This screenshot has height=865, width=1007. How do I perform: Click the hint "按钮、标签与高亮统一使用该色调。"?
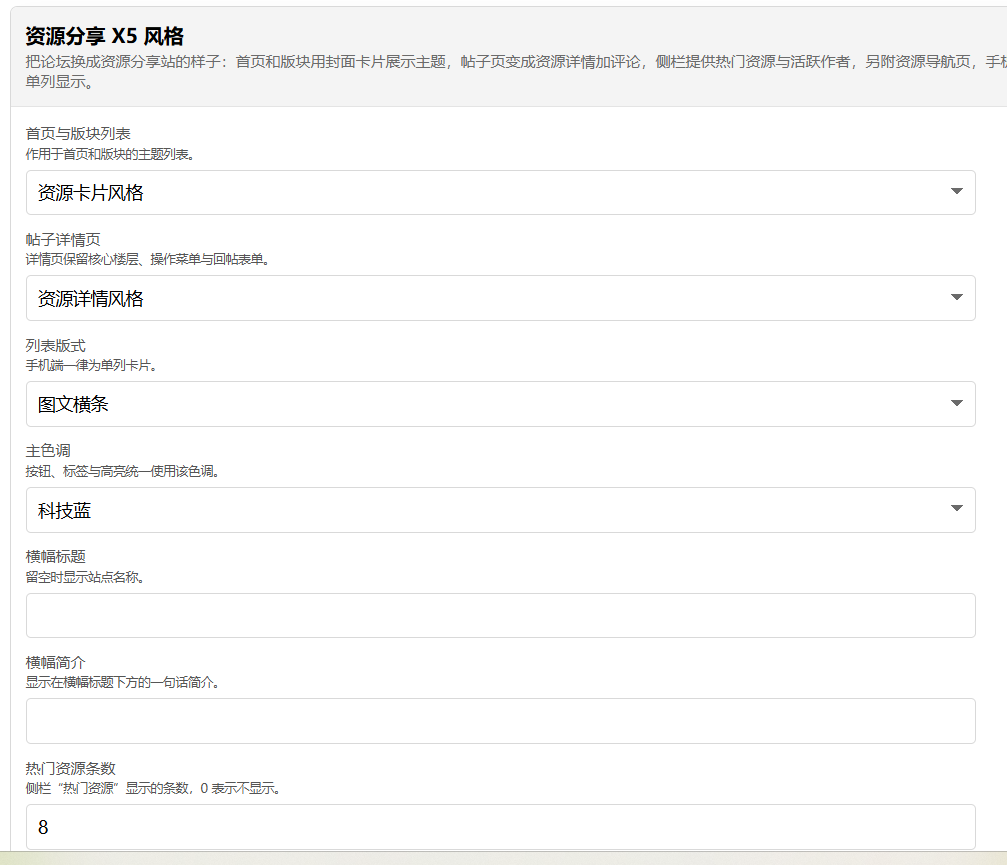click(123, 471)
